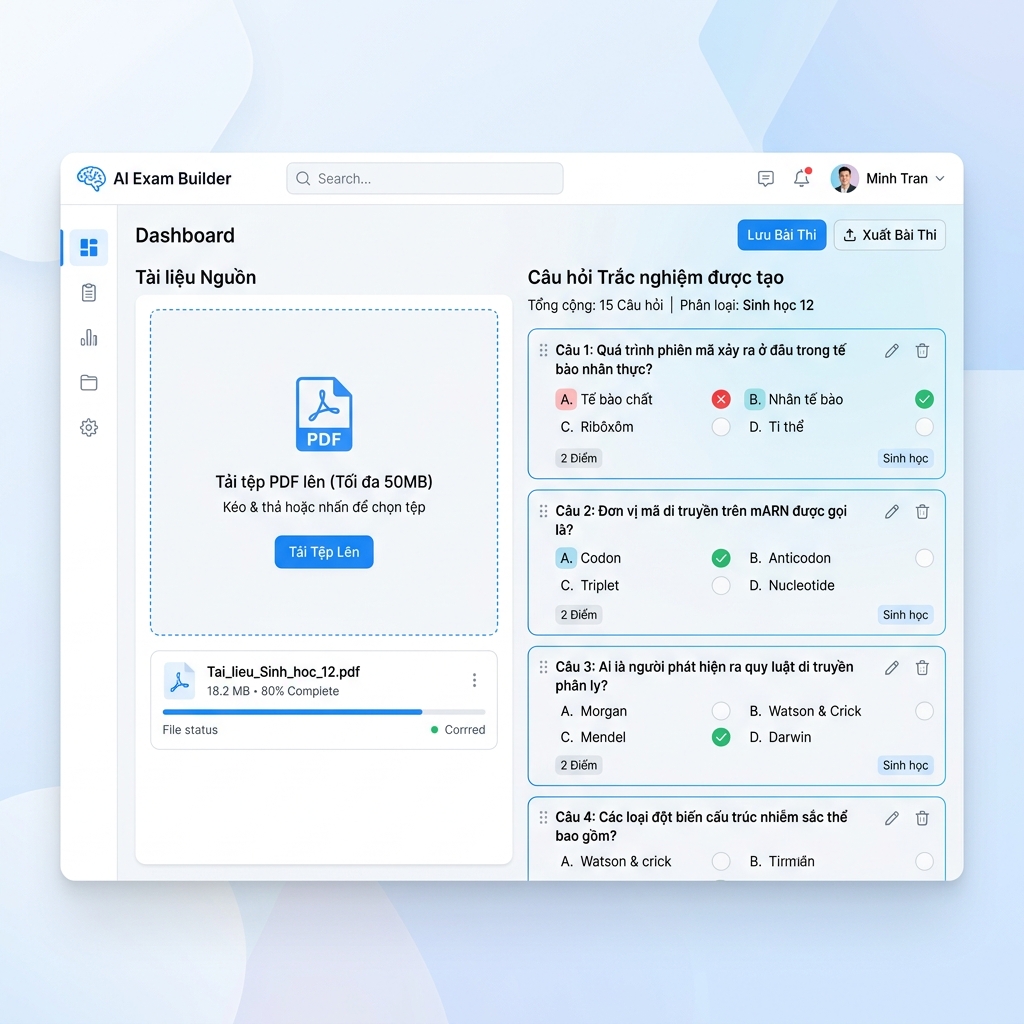Select the Dashboard grid icon in the sidebar
The width and height of the screenshot is (1024, 1024).
tap(89, 248)
